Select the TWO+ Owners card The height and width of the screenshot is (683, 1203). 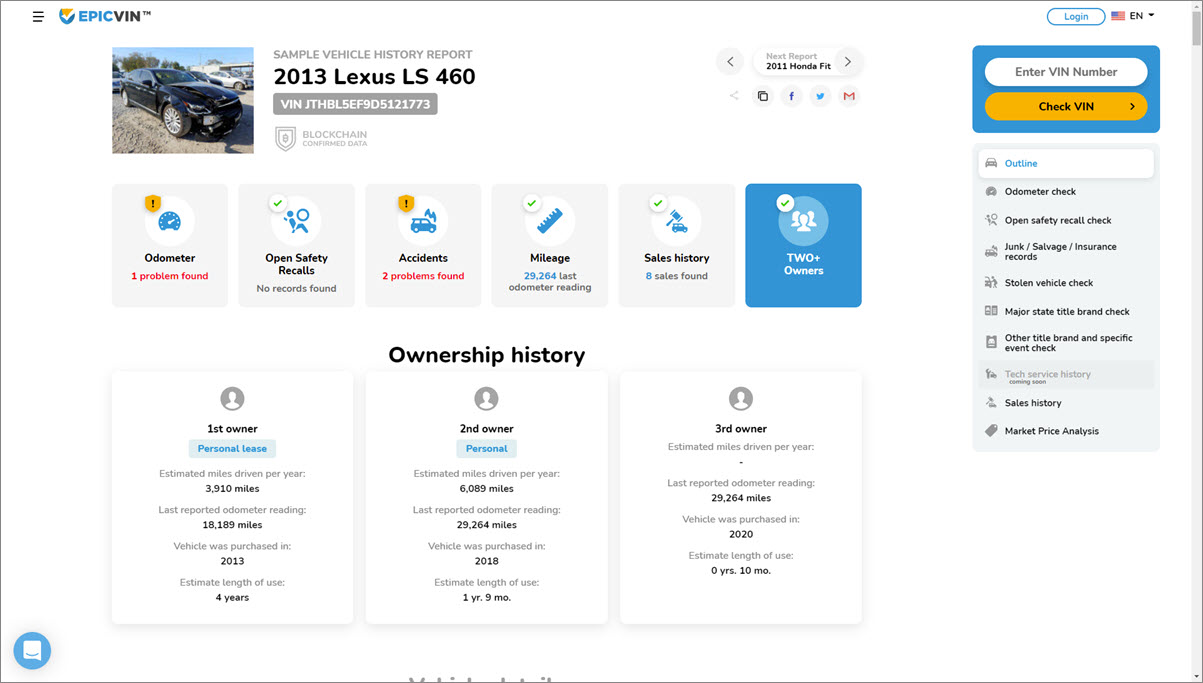pos(803,245)
